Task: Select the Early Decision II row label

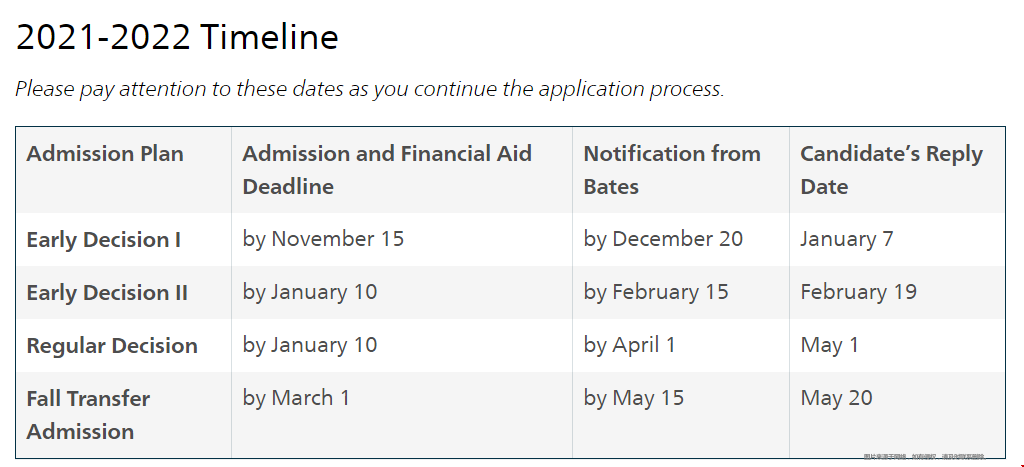Action: click(x=107, y=293)
